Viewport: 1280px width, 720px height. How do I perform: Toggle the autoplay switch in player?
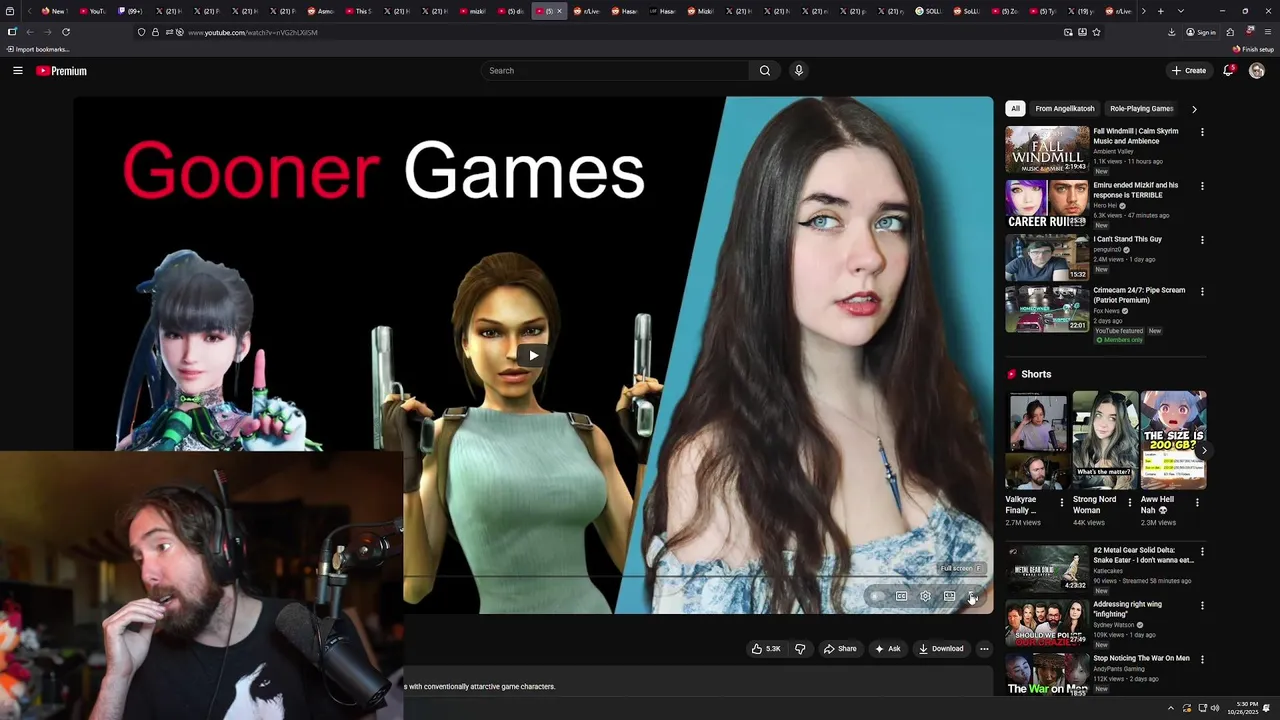[x=877, y=596]
